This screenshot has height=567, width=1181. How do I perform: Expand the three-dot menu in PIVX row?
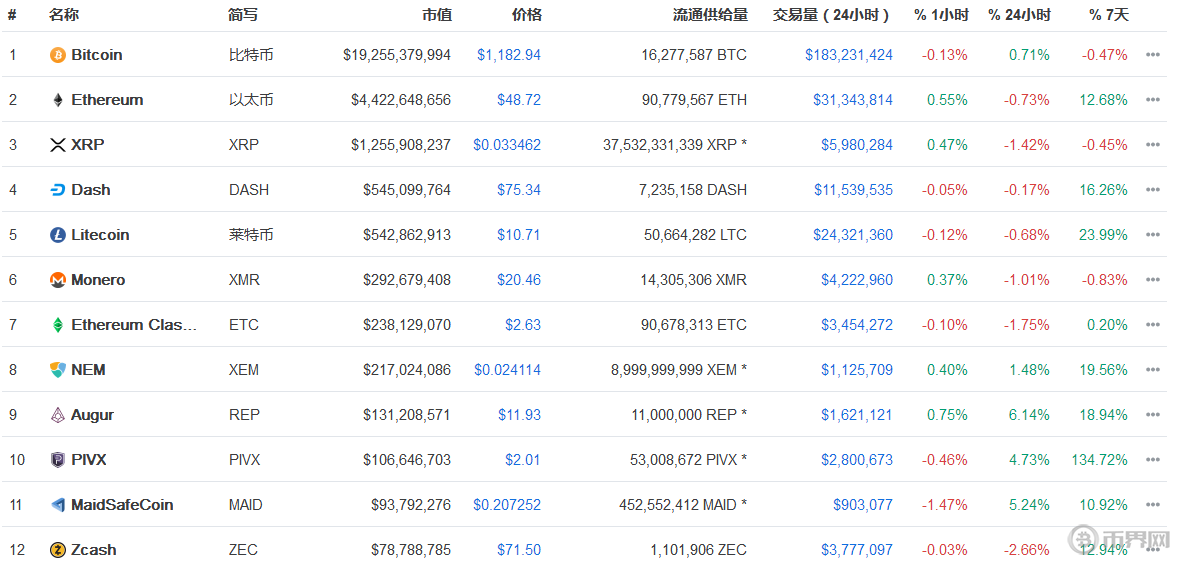pos(1153,460)
